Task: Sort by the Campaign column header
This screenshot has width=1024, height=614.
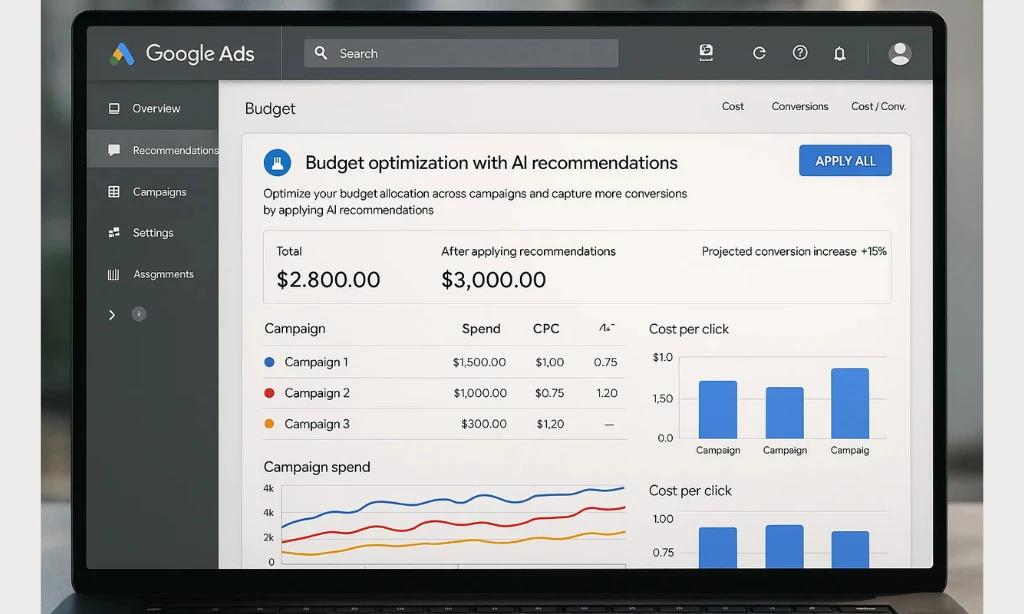Action: (x=295, y=329)
